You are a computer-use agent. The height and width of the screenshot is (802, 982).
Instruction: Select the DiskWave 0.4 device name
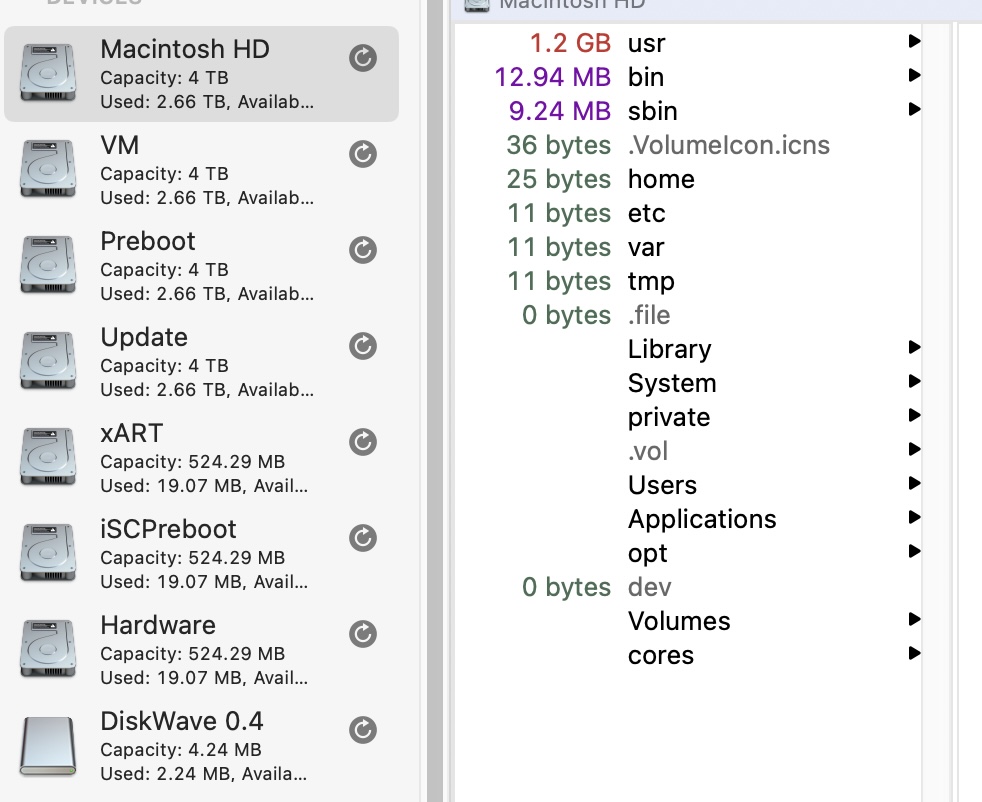coord(182,721)
